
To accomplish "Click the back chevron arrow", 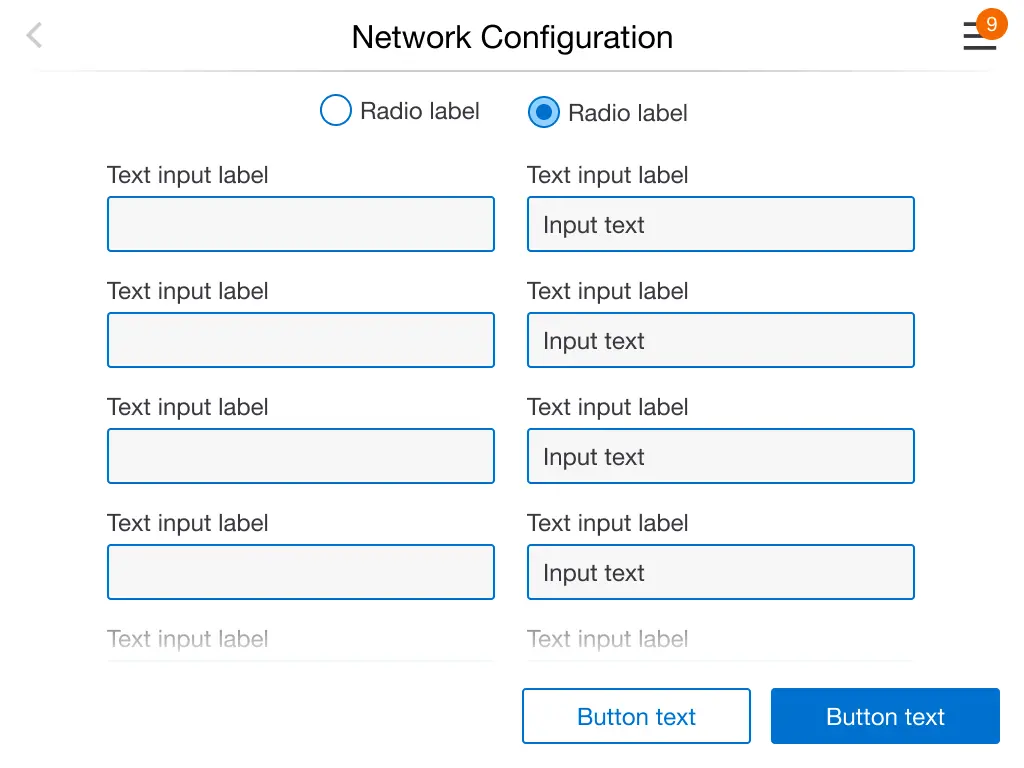I will click(x=34, y=36).
